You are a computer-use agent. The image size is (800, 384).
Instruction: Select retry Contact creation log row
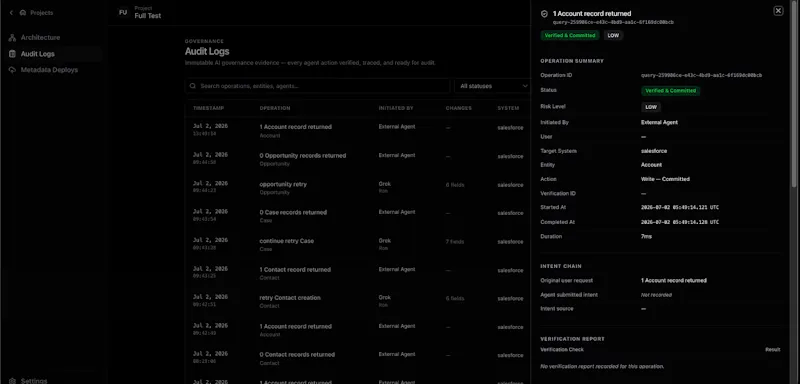point(358,302)
